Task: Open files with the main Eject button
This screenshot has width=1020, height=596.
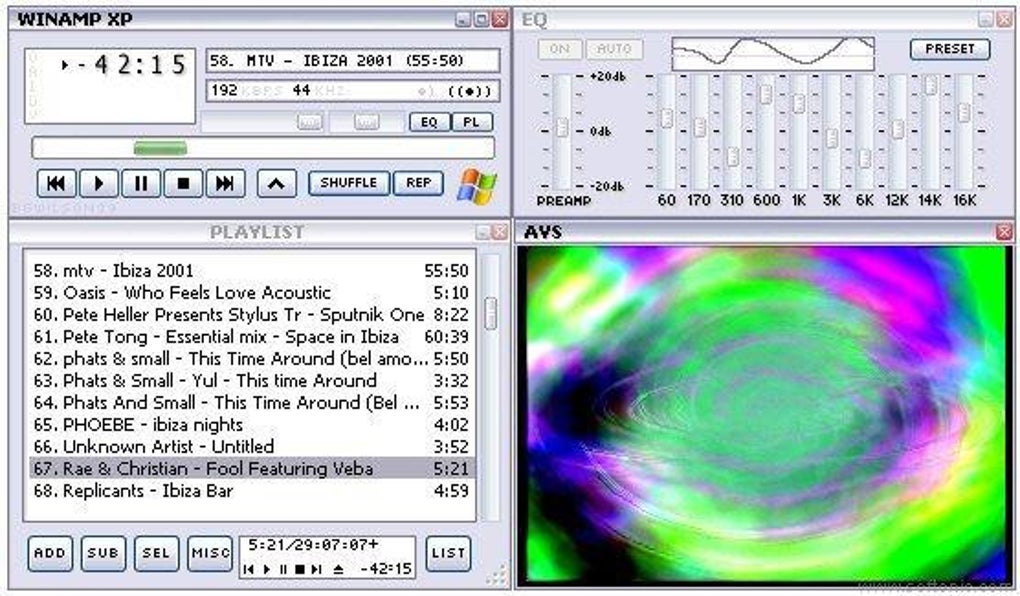Action: point(276,183)
